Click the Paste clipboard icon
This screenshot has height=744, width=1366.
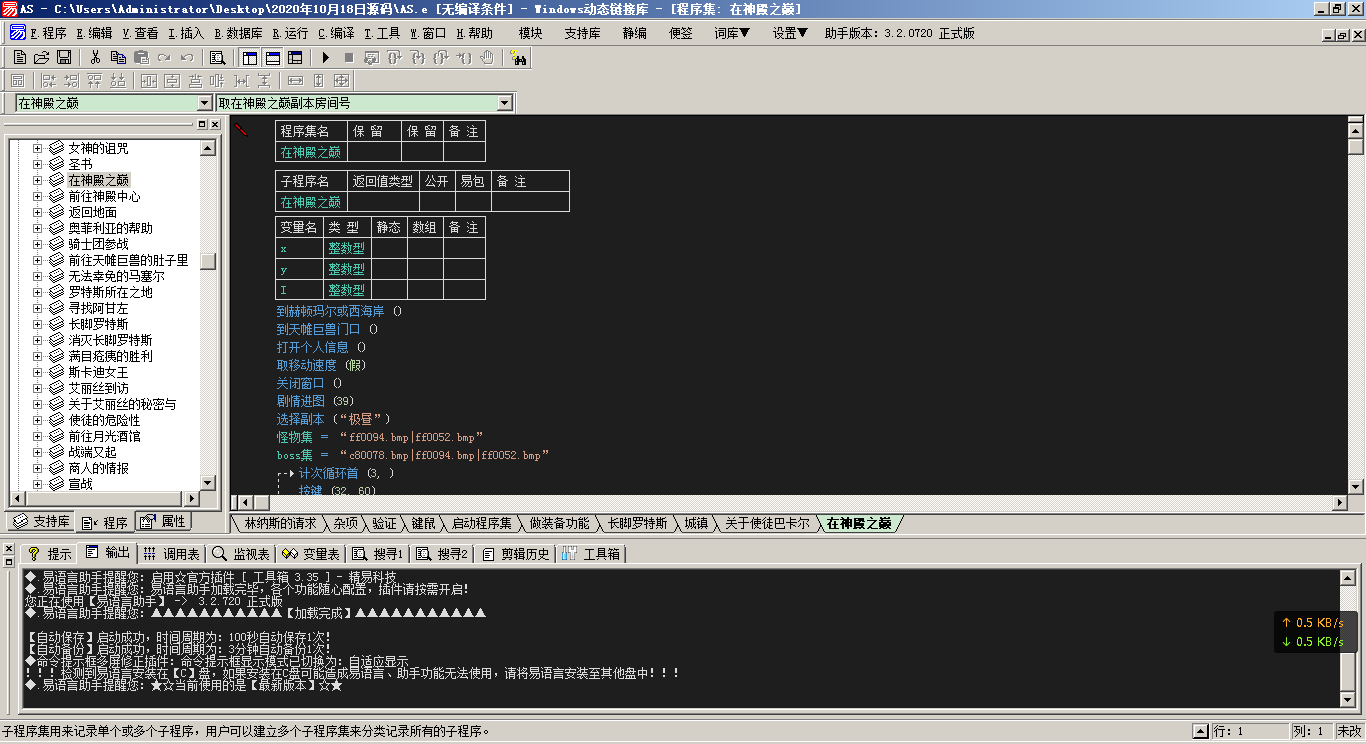(x=141, y=58)
